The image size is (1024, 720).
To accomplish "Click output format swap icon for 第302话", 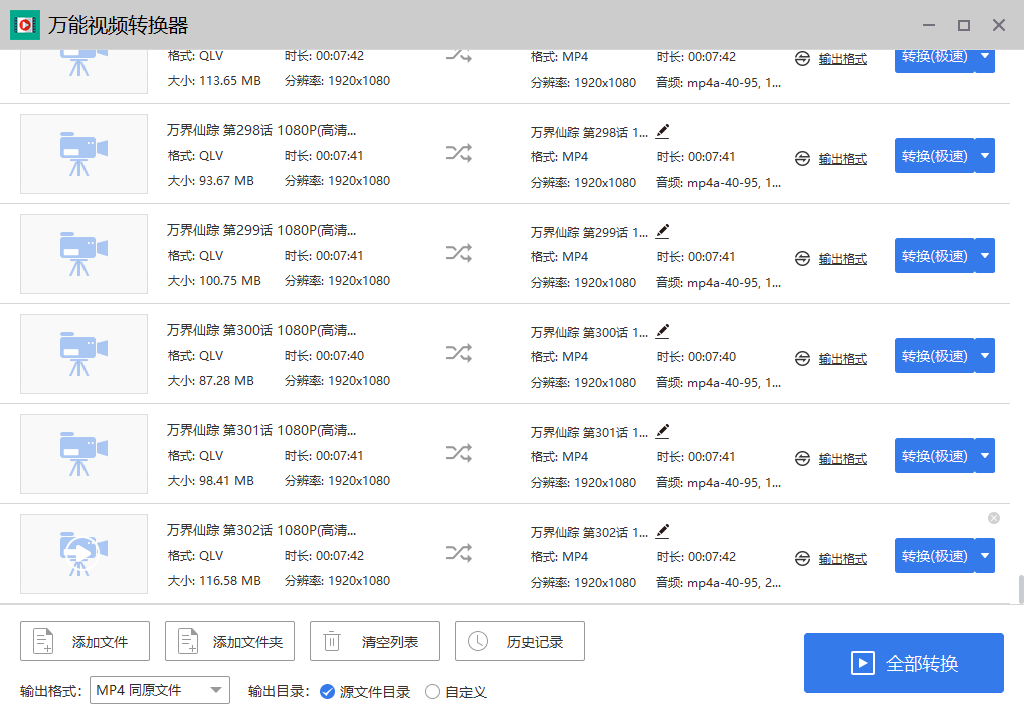I will pyautogui.click(x=803, y=559).
